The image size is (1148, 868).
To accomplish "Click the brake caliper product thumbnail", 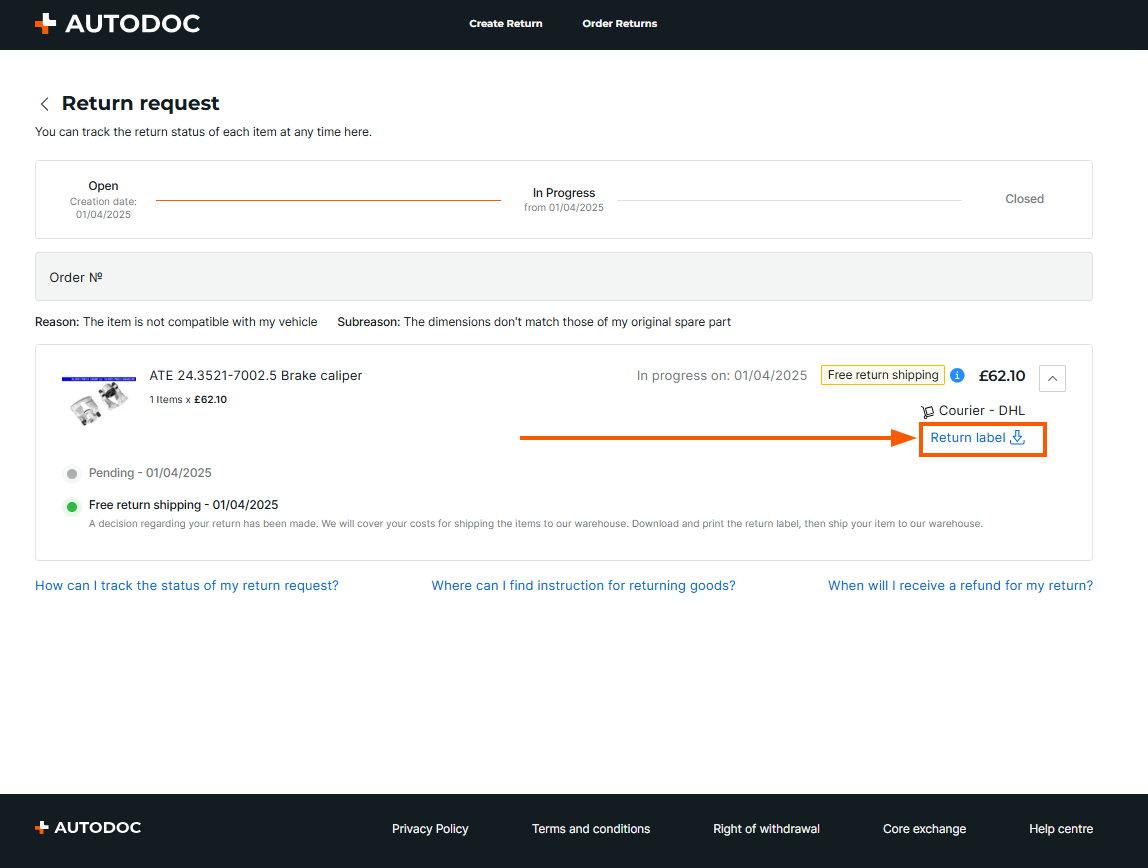I will point(99,401).
